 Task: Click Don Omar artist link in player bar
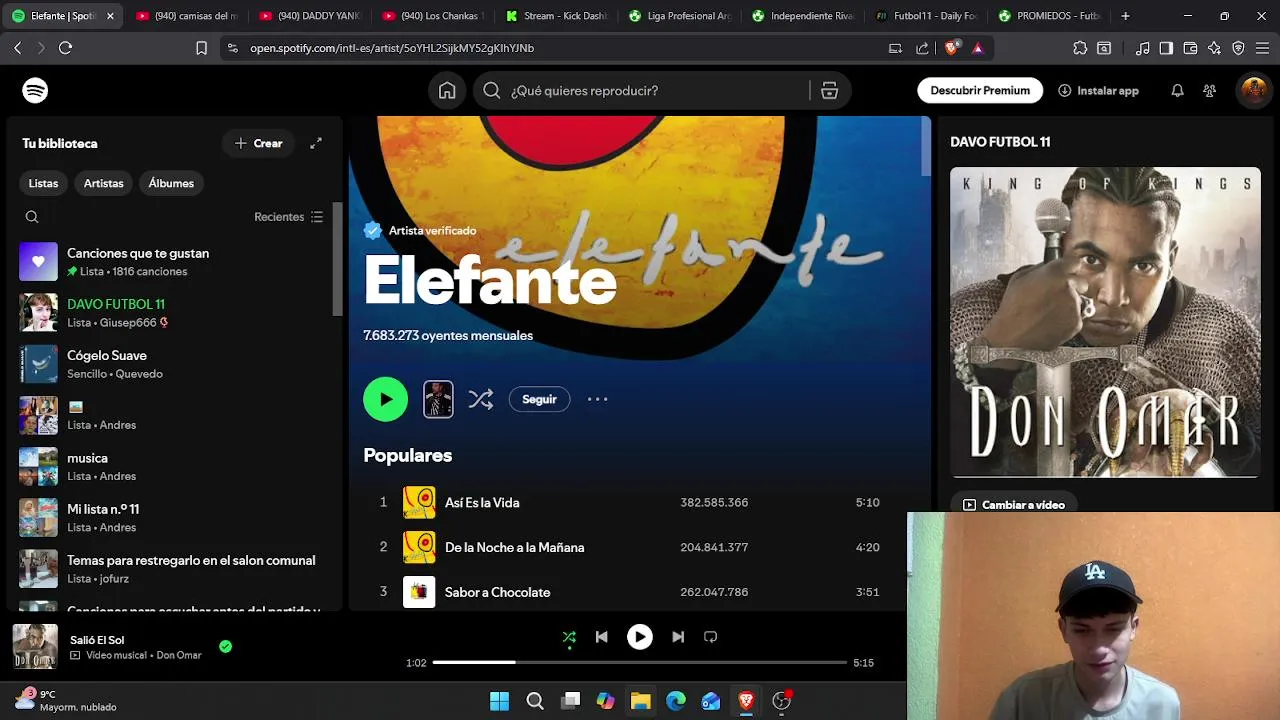click(179, 656)
